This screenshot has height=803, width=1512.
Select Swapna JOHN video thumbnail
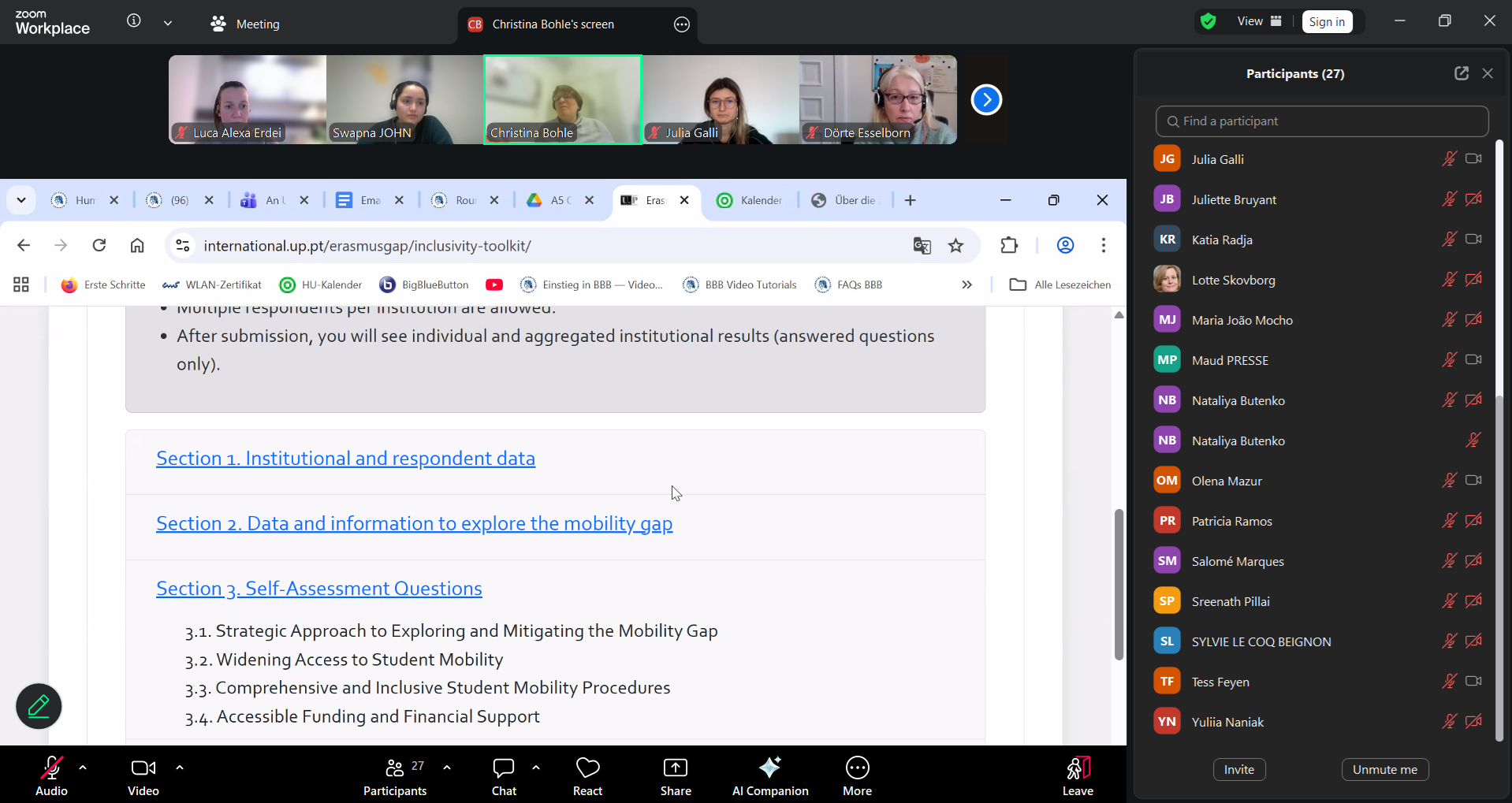pos(405,99)
